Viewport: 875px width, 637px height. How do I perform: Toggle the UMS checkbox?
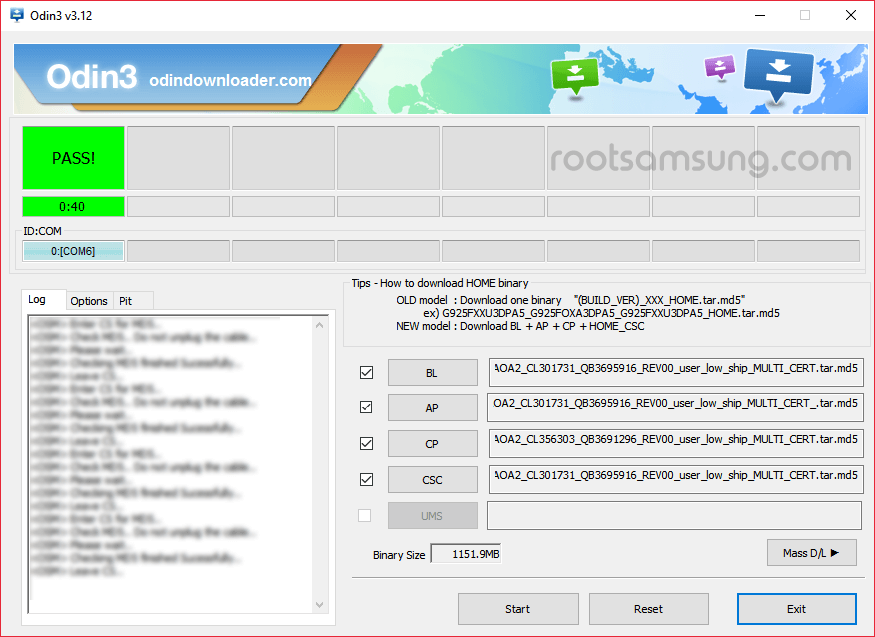[x=364, y=515]
